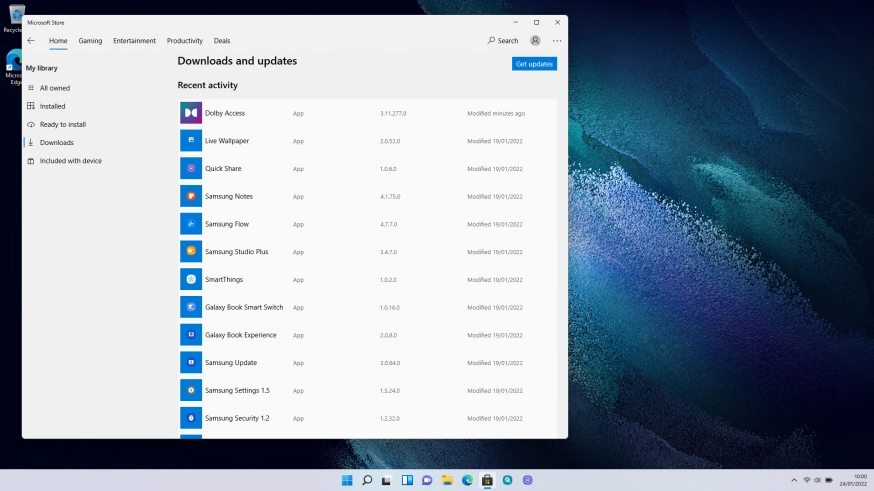Image resolution: width=874 pixels, height=491 pixels.
Task: Open the Samsung Flow app icon
Action: pyautogui.click(x=191, y=224)
